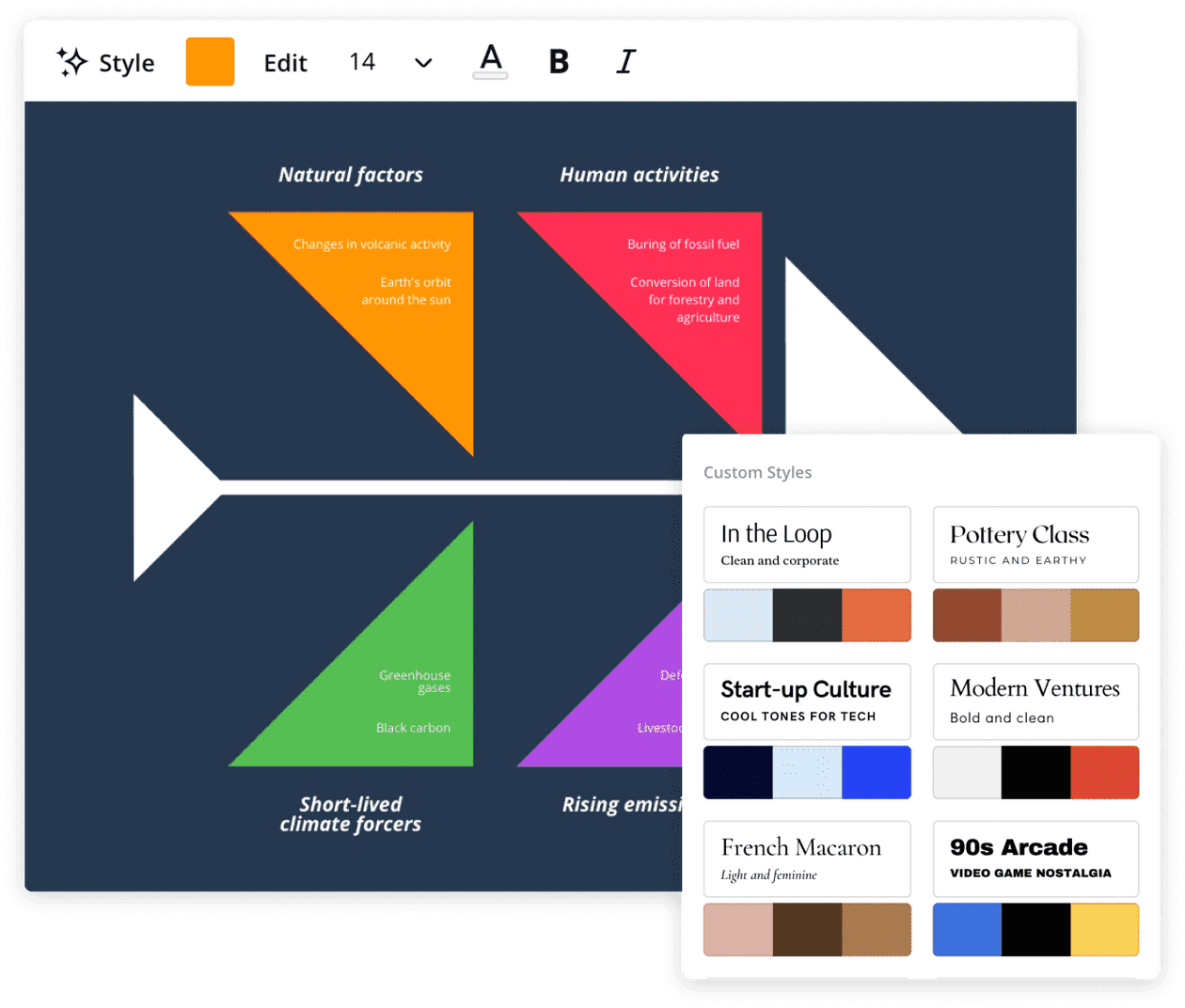Click the orange fill color swatch
Viewport: 1185px width, 1008px height.
(x=210, y=62)
